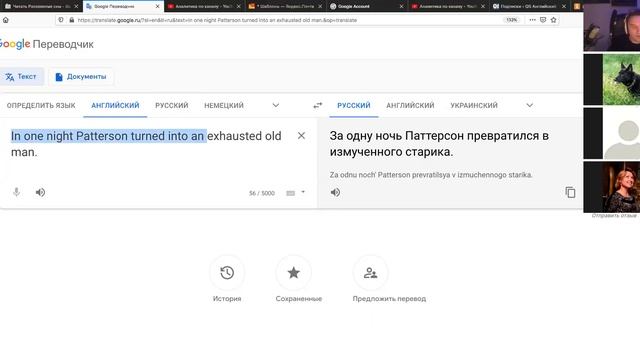Open the Сохраненные saved star button
This screenshot has height=360, width=640.
tap(293, 273)
